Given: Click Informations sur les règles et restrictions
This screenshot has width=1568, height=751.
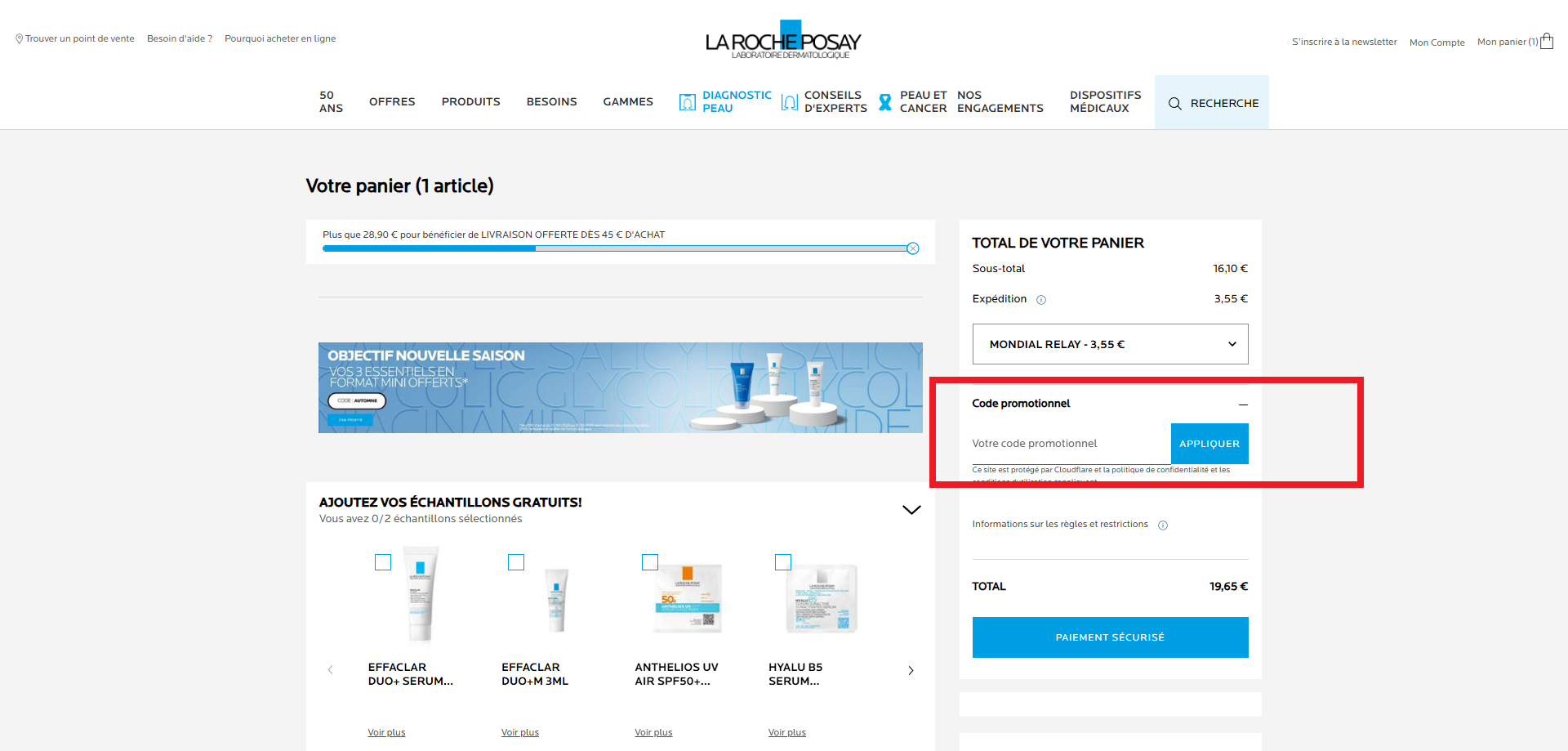Looking at the screenshot, I should tap(1060, 525).
